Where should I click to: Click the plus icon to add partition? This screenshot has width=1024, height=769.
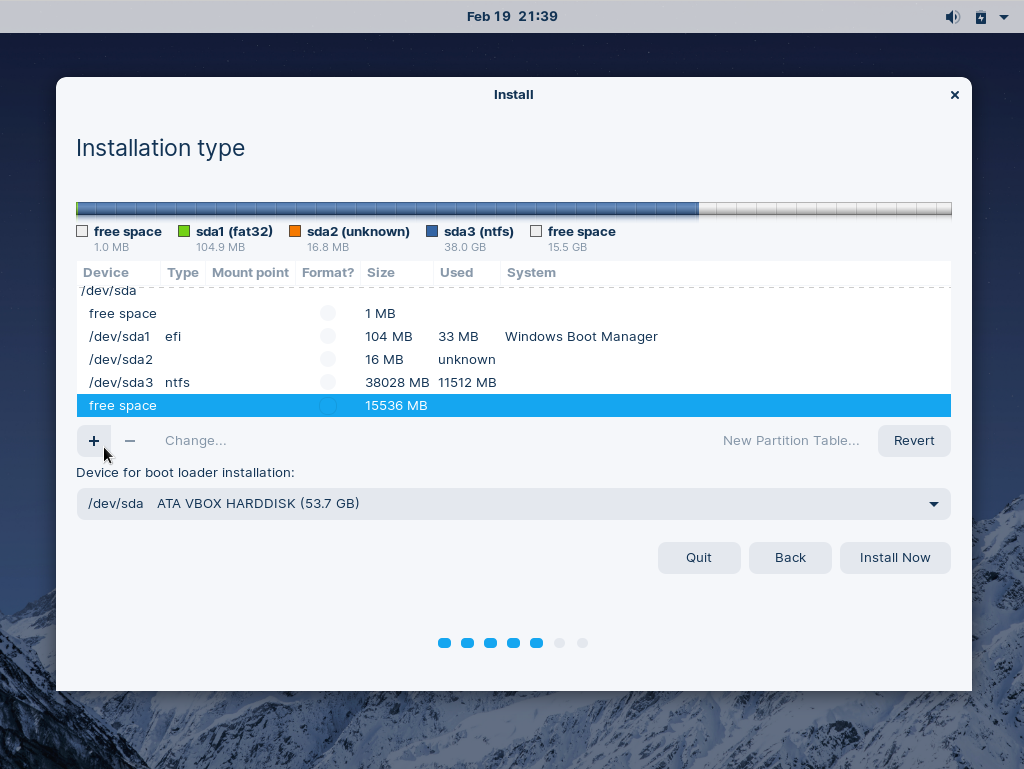(94, 441)
